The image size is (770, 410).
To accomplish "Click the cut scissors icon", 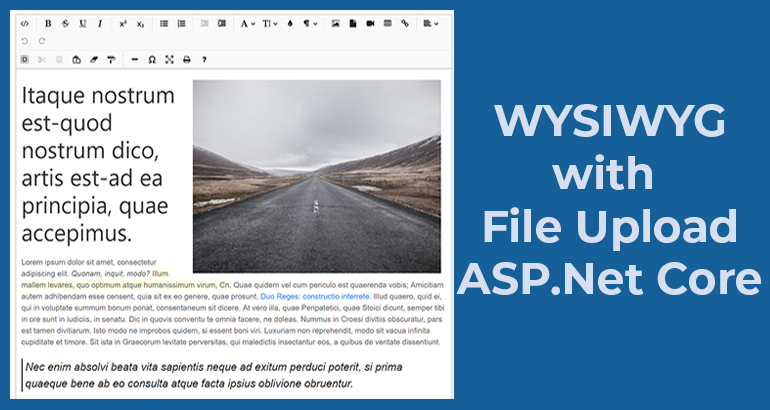I will pos(42,59).
